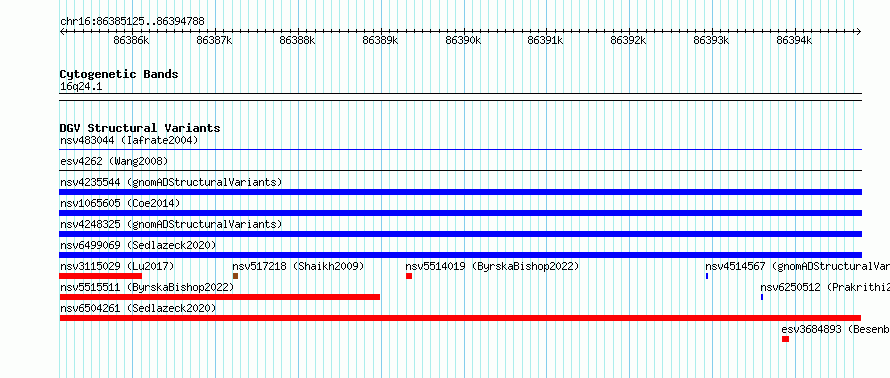The height and width of the screenshot is (378, 890).
Task: Select ruler position 86394k
Action: 795,40
